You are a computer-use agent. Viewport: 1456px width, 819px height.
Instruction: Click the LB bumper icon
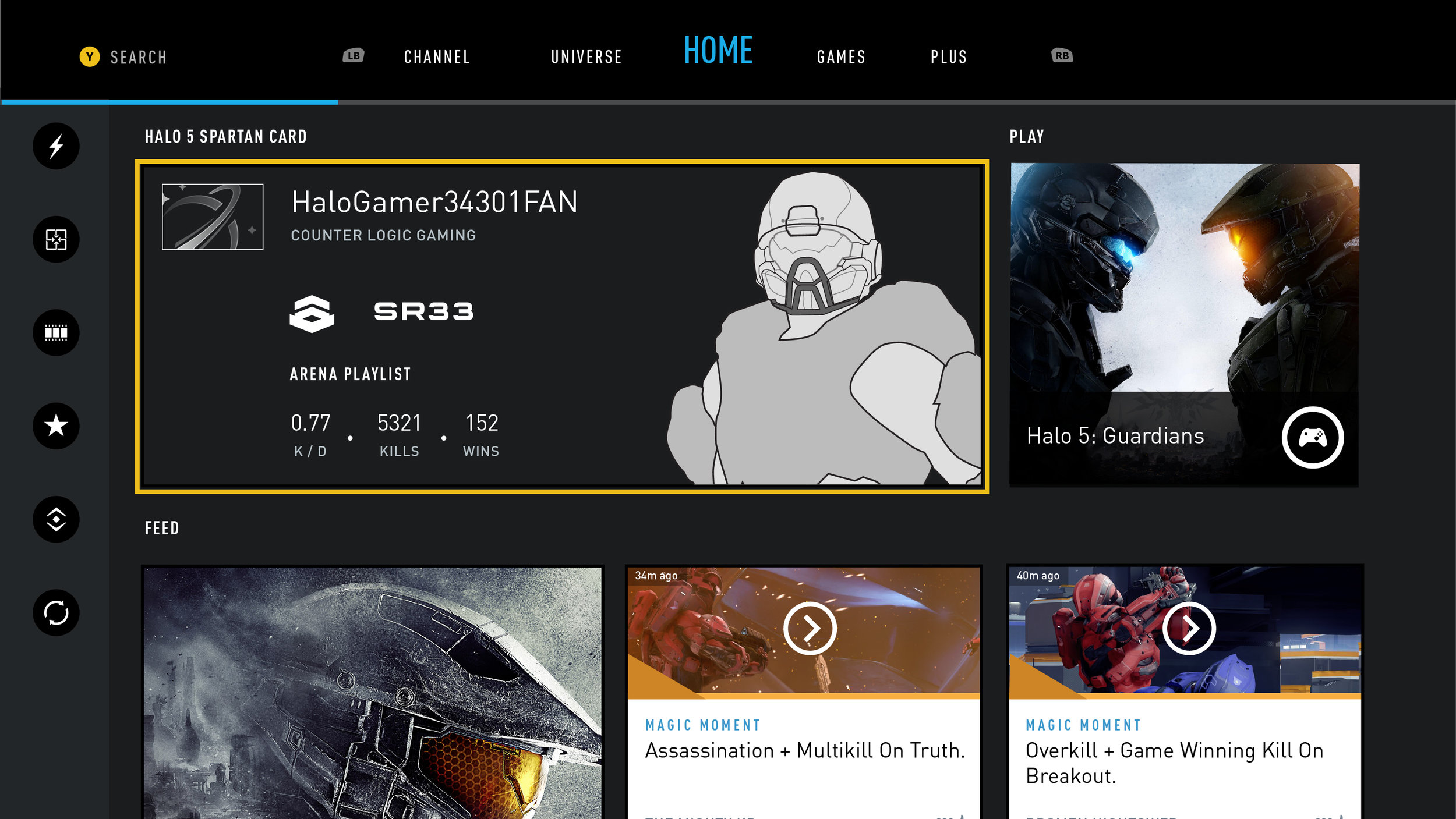pyautogui.click(x=353, y=55)
